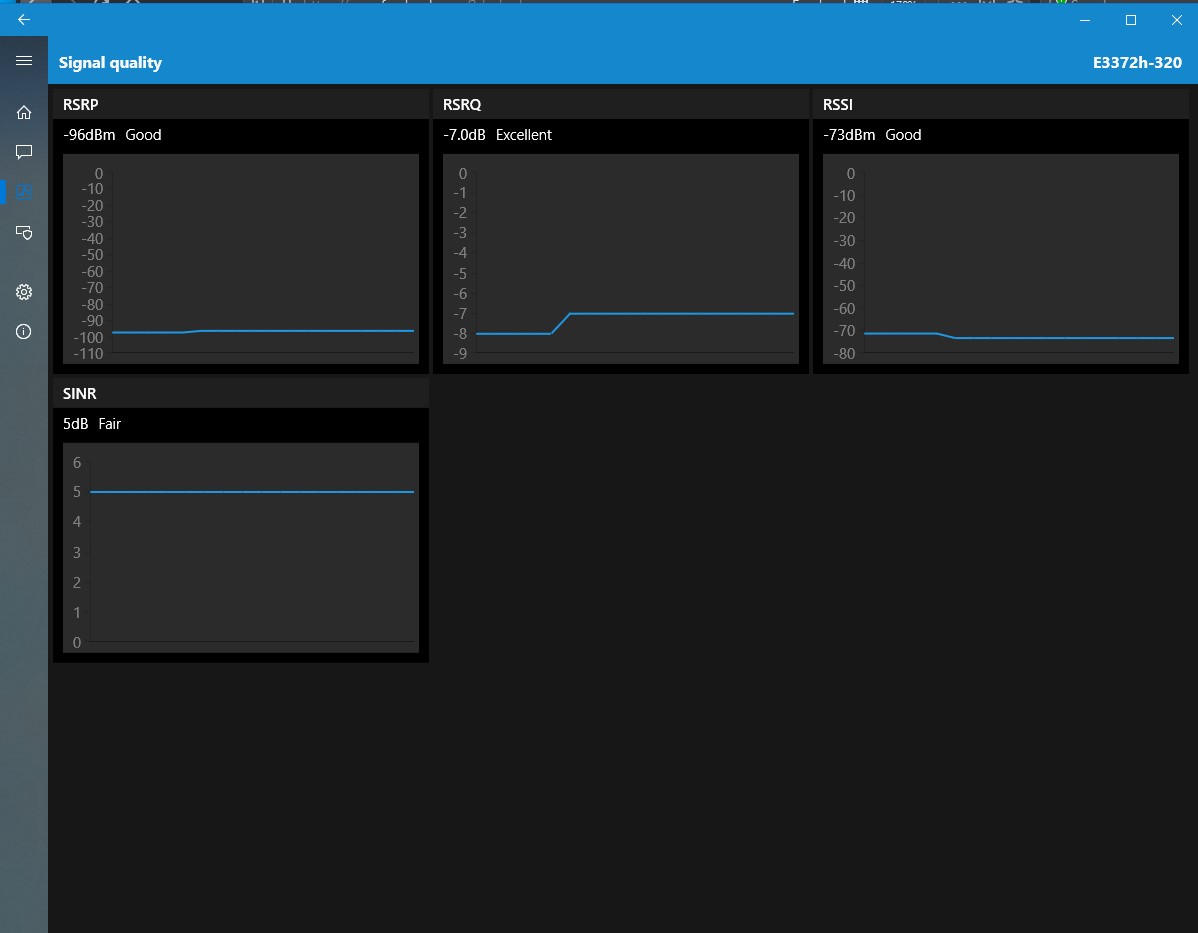Click the SINR line chart

coord(241,548)
